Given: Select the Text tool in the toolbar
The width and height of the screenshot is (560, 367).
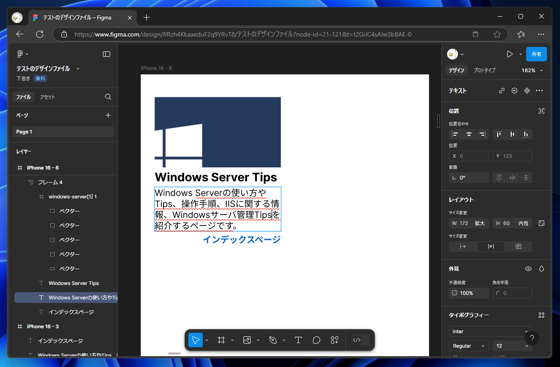Looking at the screenshot, I should 298,340.
